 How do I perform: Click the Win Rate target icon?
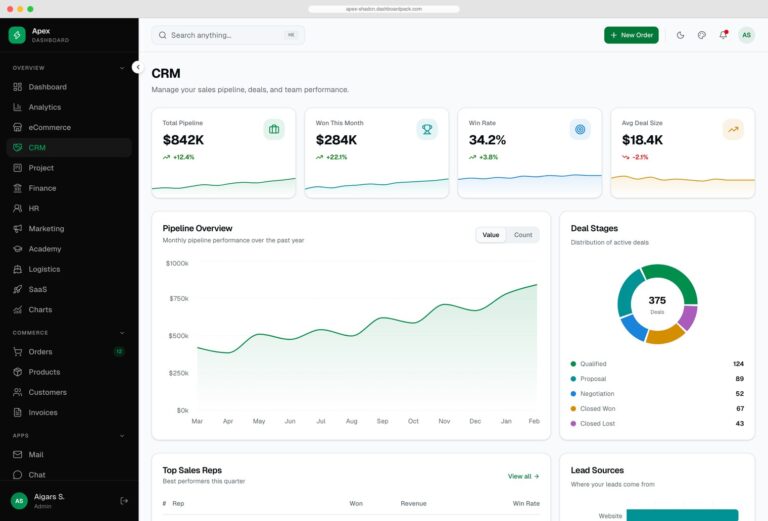point(580,129)
